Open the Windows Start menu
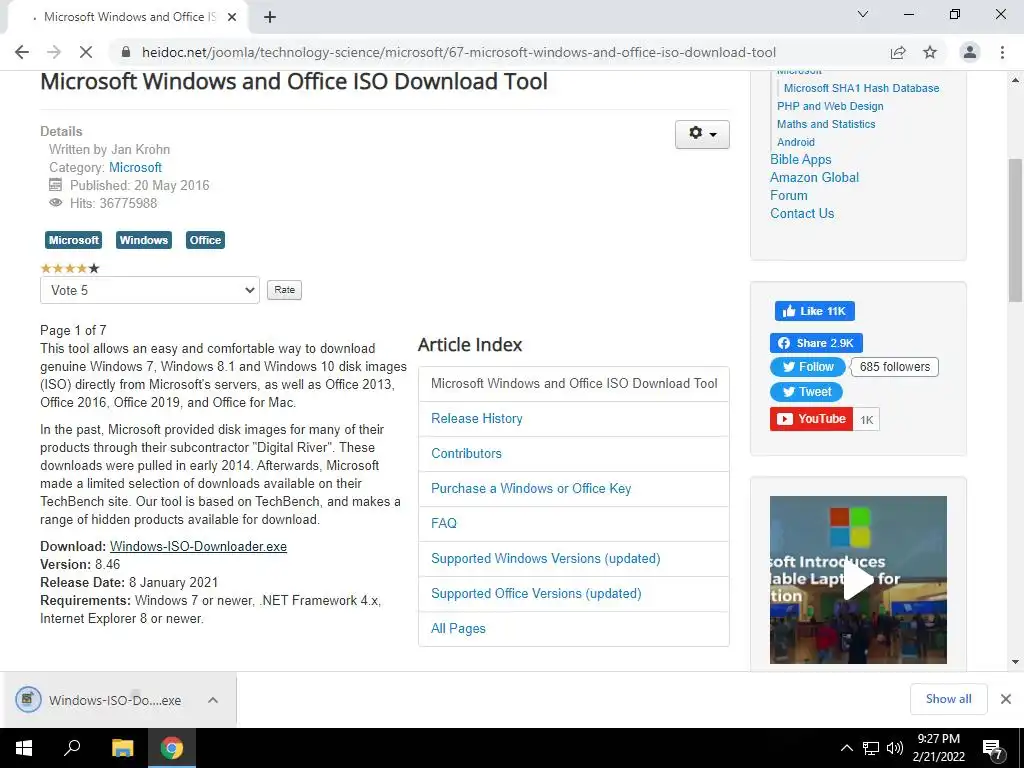Image resolution: width=1024 pixels, height=768 pixels. coord(24,748)
